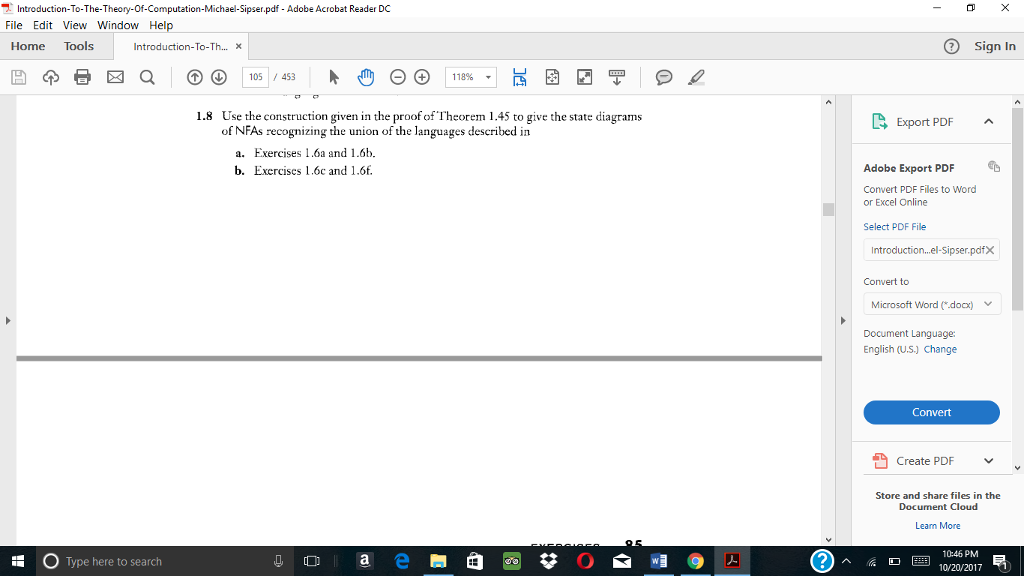Open the Add Comment speech bubble tool
This screenshot has width=1024, height=576.
(662, 77)
